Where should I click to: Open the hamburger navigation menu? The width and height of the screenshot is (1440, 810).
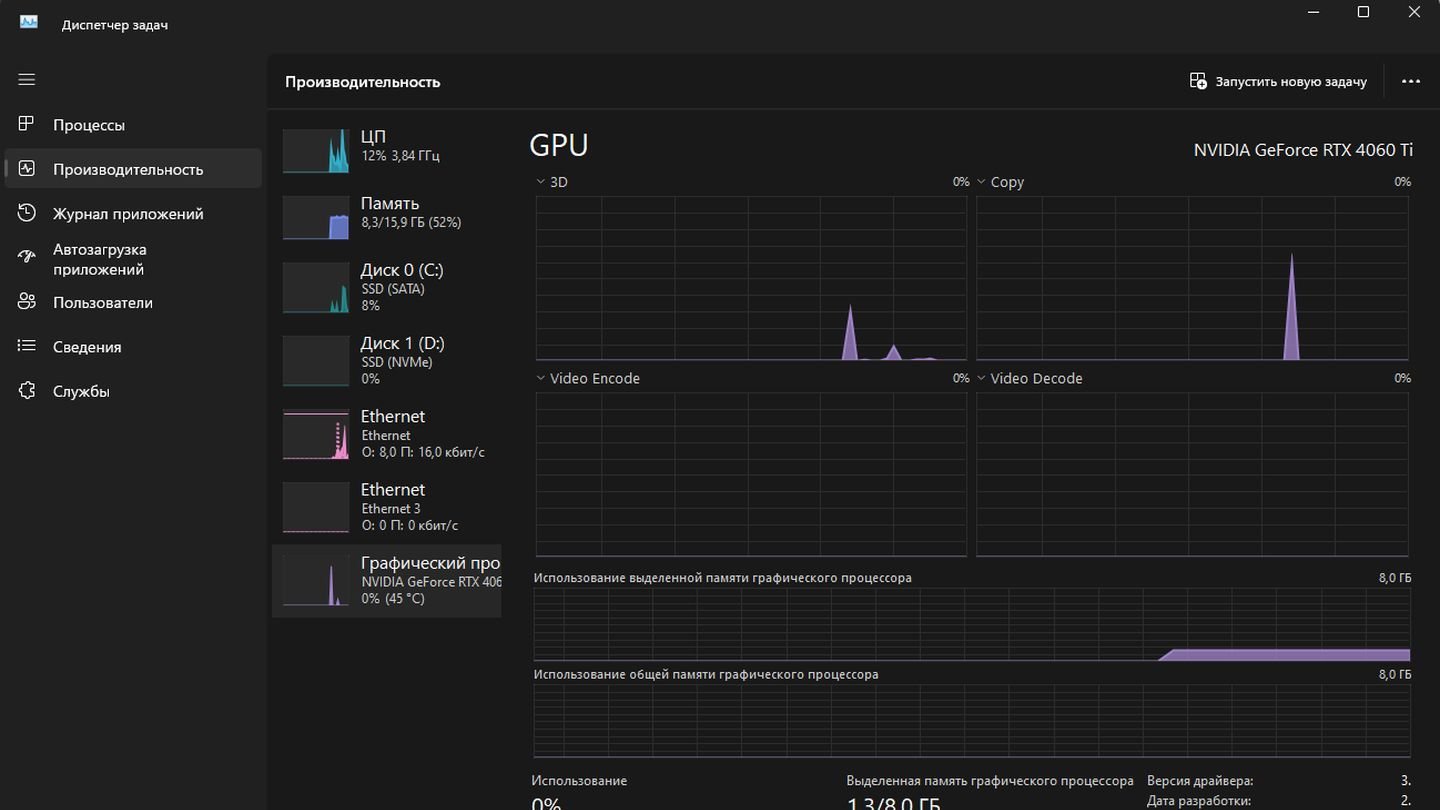click(x=27, y=80)
